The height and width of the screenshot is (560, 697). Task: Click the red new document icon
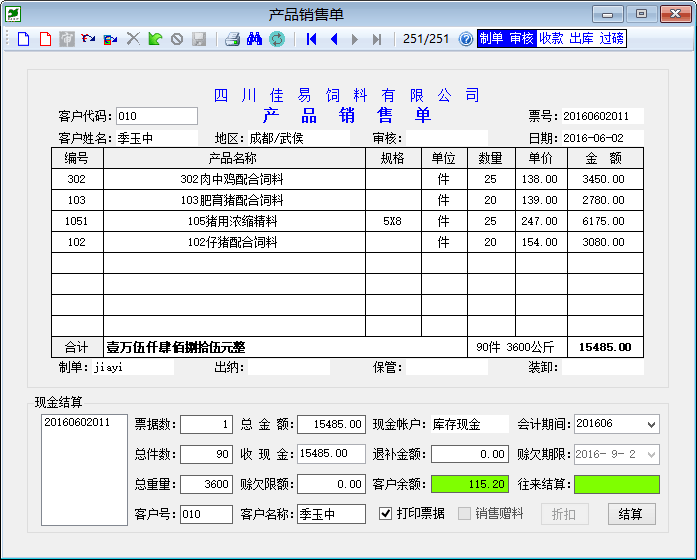(x=45, y=39)
